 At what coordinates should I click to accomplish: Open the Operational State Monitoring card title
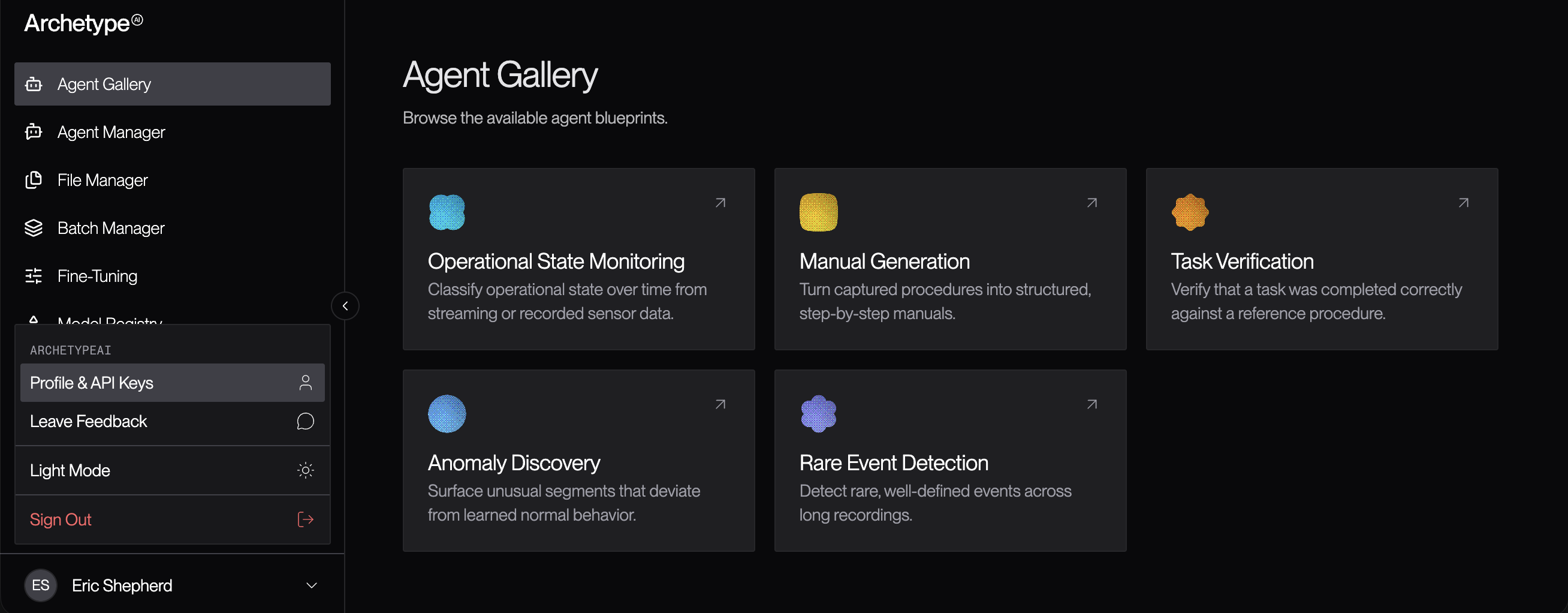556,262
